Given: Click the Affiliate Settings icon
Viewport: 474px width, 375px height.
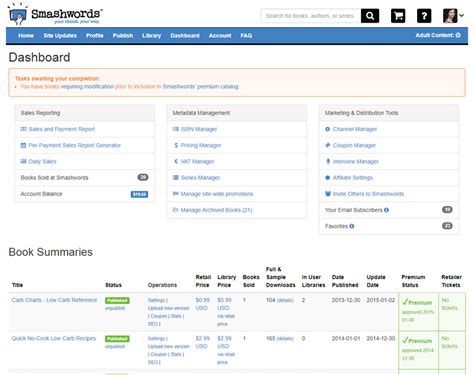Looking at the screenshot, I should 328,178.
